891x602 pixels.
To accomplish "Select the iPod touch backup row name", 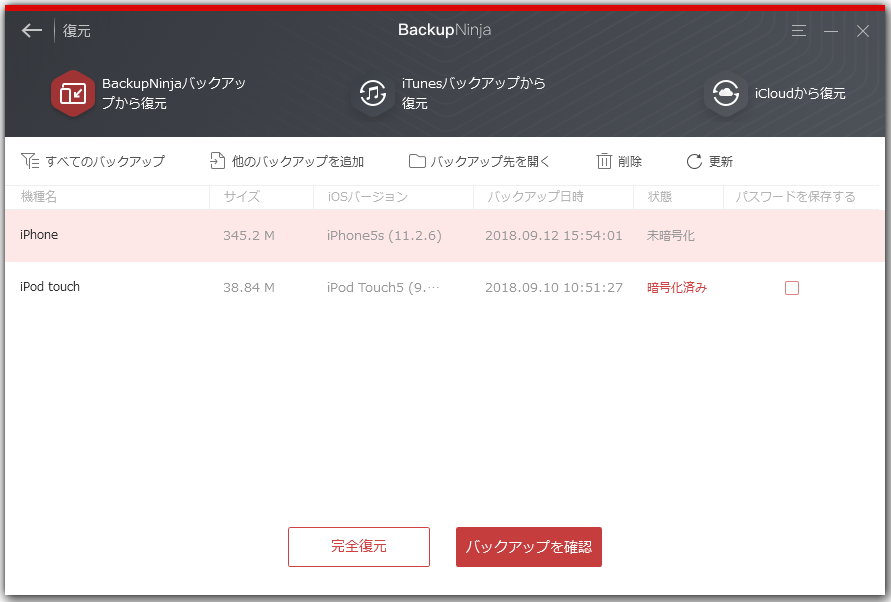I will pyautogui.click(x=50, y=287).
